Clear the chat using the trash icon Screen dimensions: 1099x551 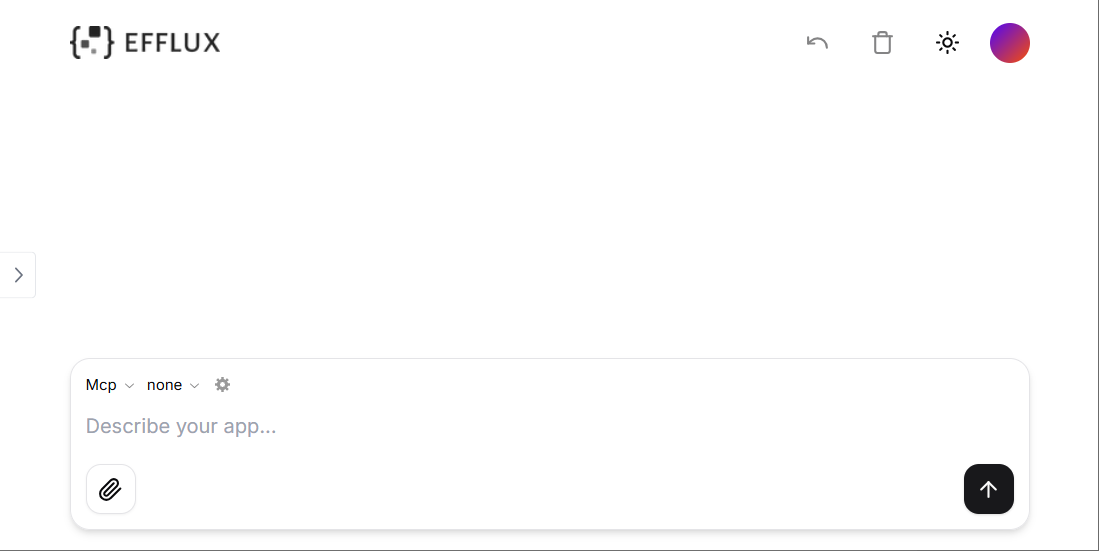(x=882, y=43)
